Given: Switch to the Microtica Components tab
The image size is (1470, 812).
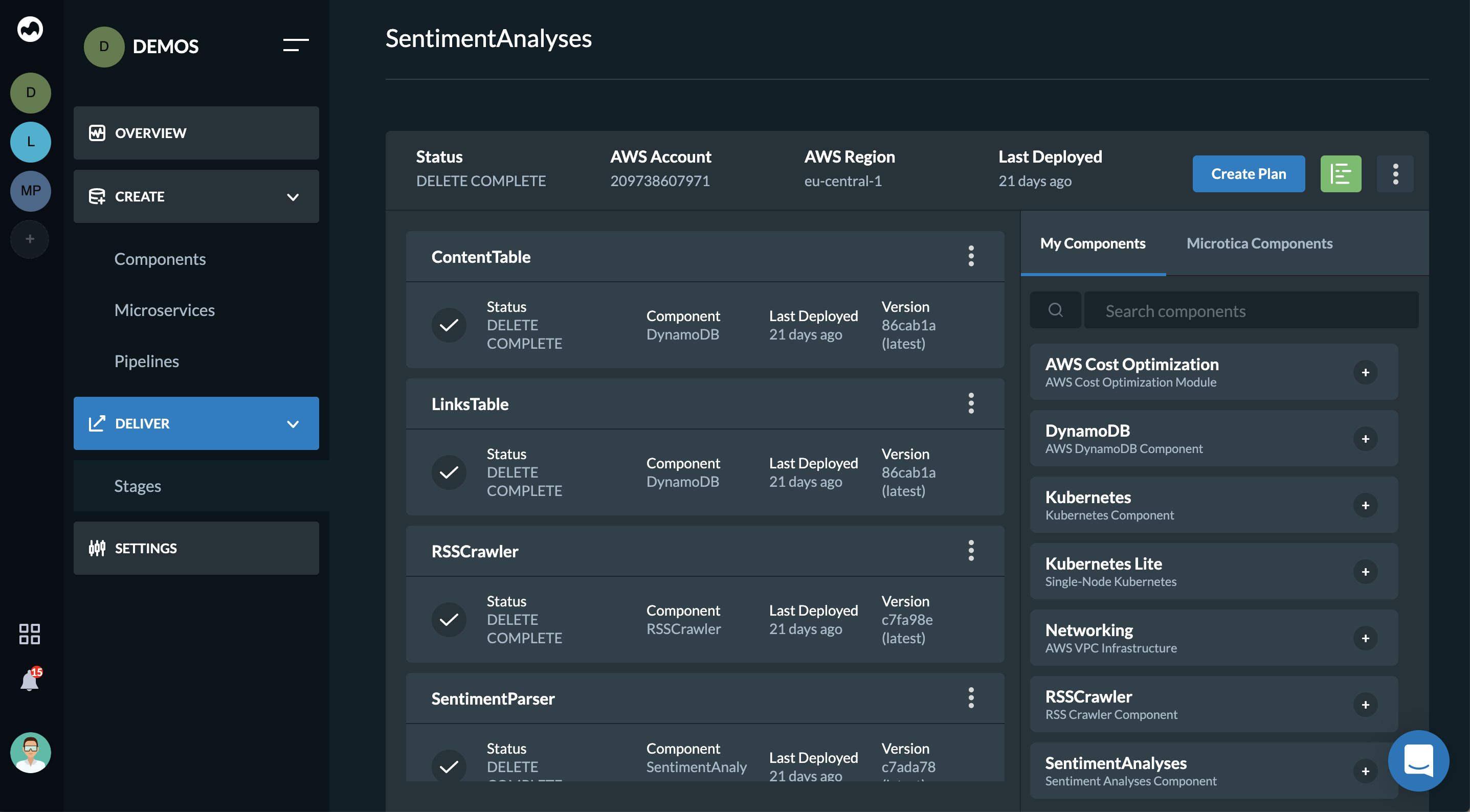Looking at the screenshot, I should tap(1259, 244).
